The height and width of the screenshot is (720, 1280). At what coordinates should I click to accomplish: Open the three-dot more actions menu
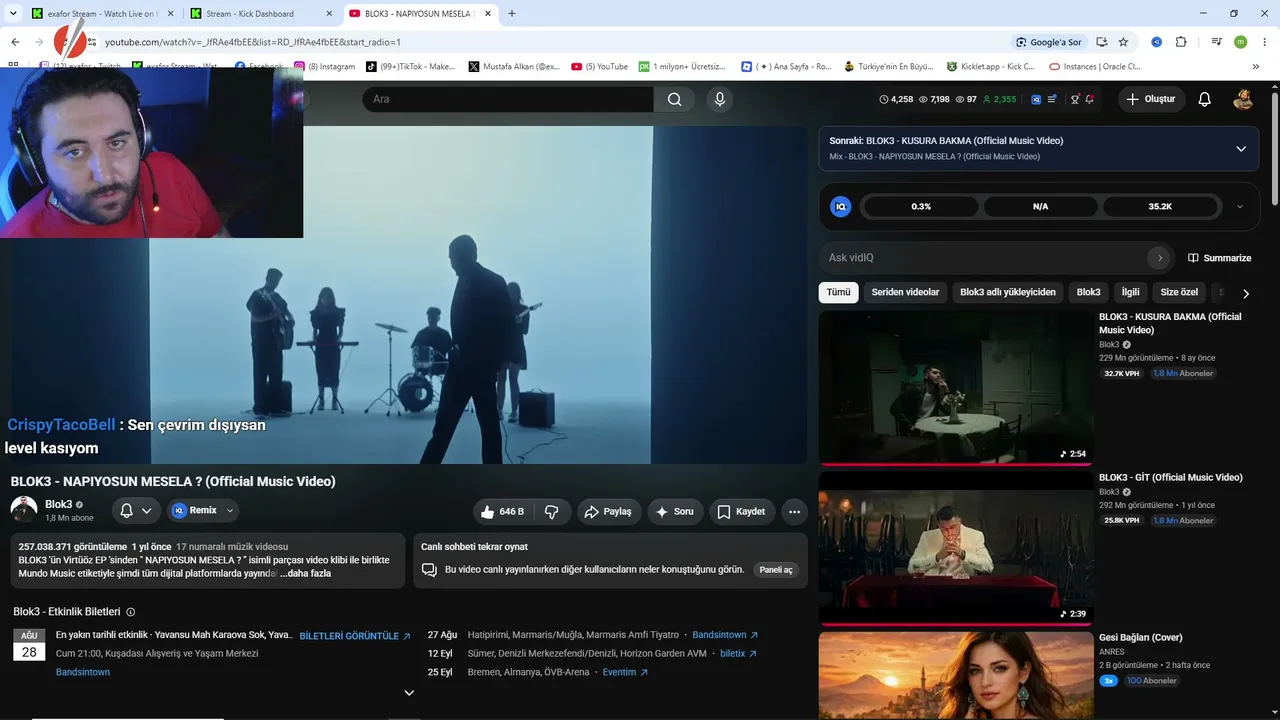[x=794, y=511]
